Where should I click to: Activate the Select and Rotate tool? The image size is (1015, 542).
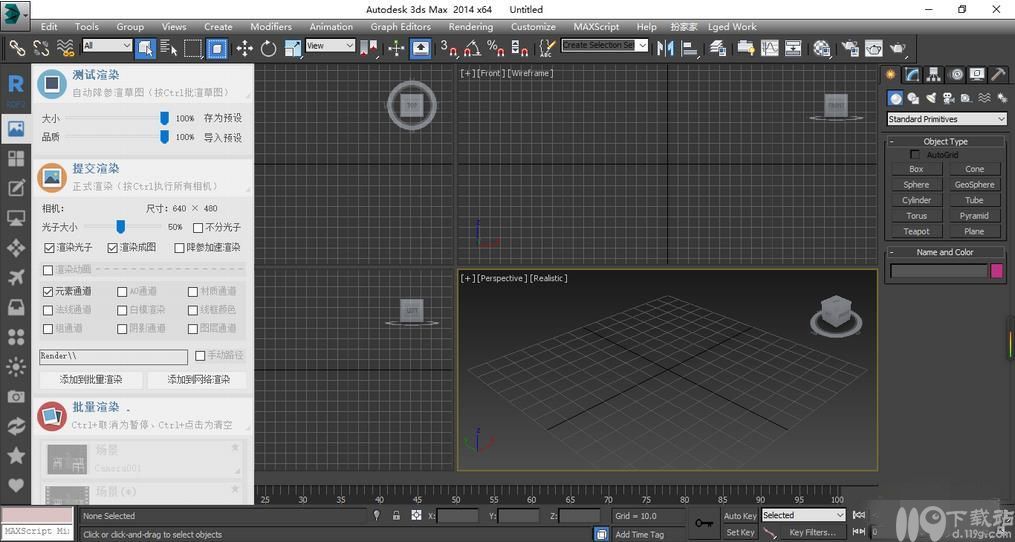[268, 47]
